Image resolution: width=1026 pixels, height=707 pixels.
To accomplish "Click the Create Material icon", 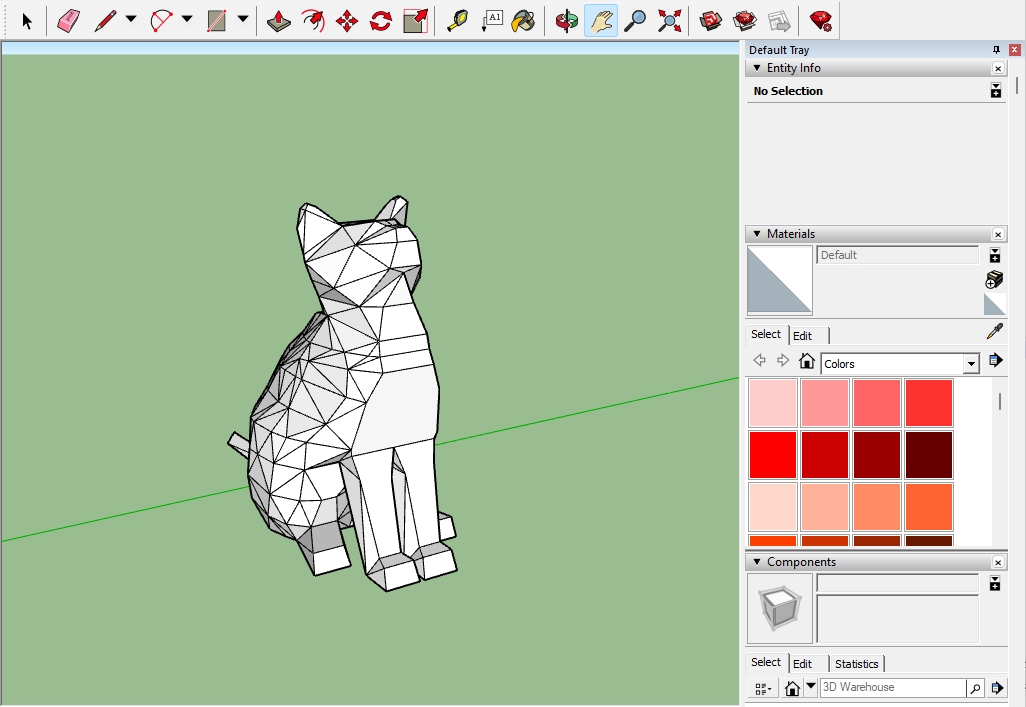I will tap(993, 279).
